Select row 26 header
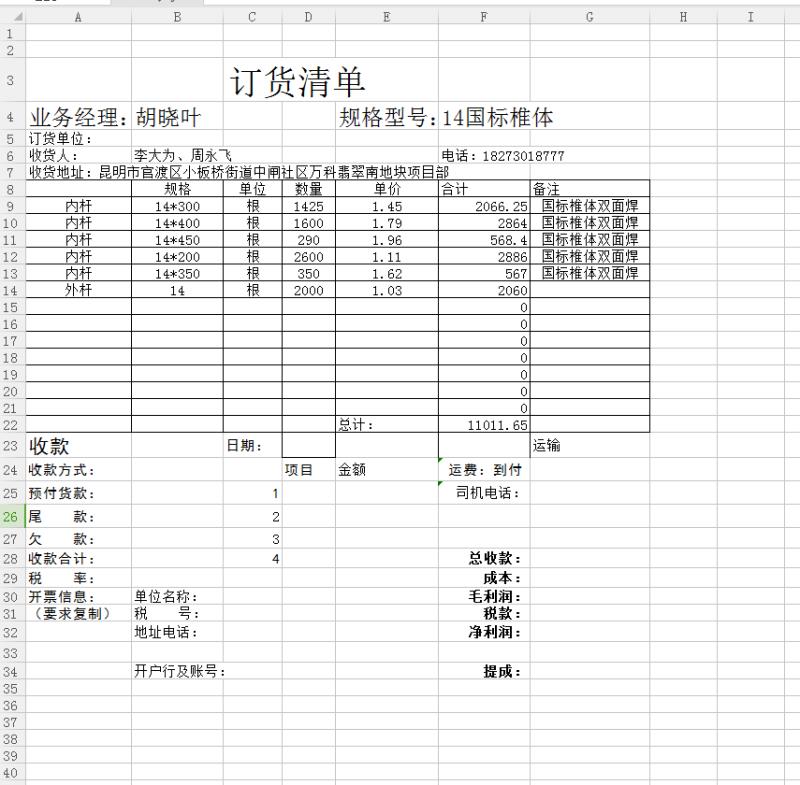Screen dimensions: 800x785 point(12,517)
